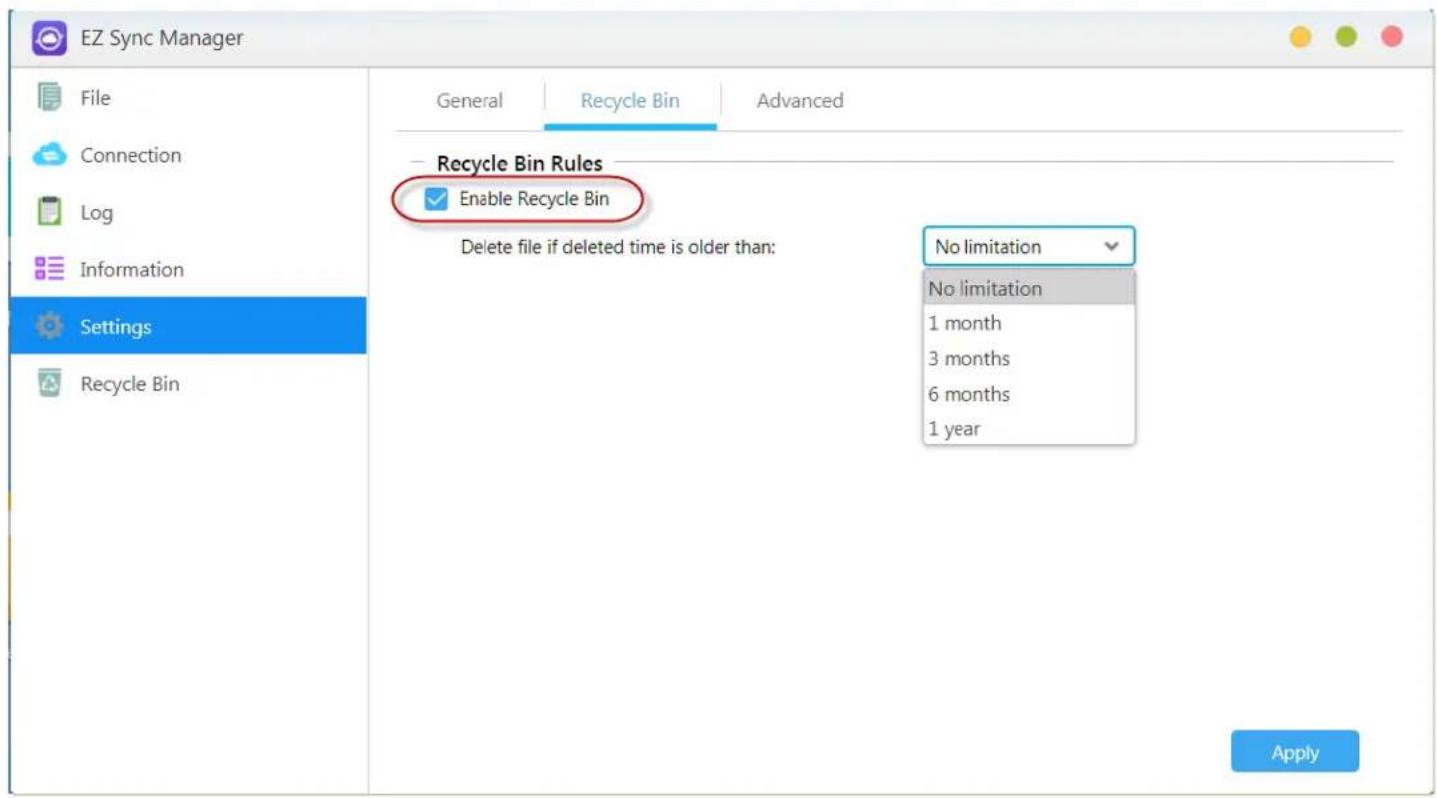Open Information in the sidebar

(188, 269)
